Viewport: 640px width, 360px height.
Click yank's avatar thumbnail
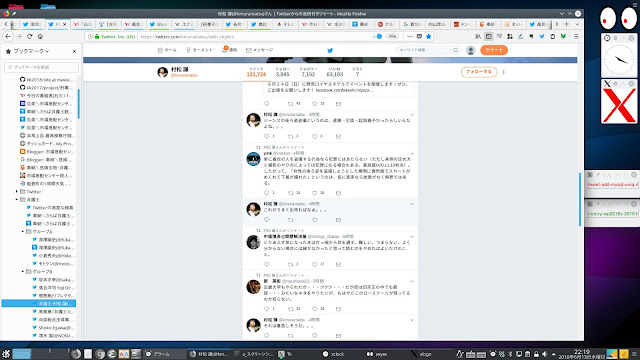click(x=253, y=159)
